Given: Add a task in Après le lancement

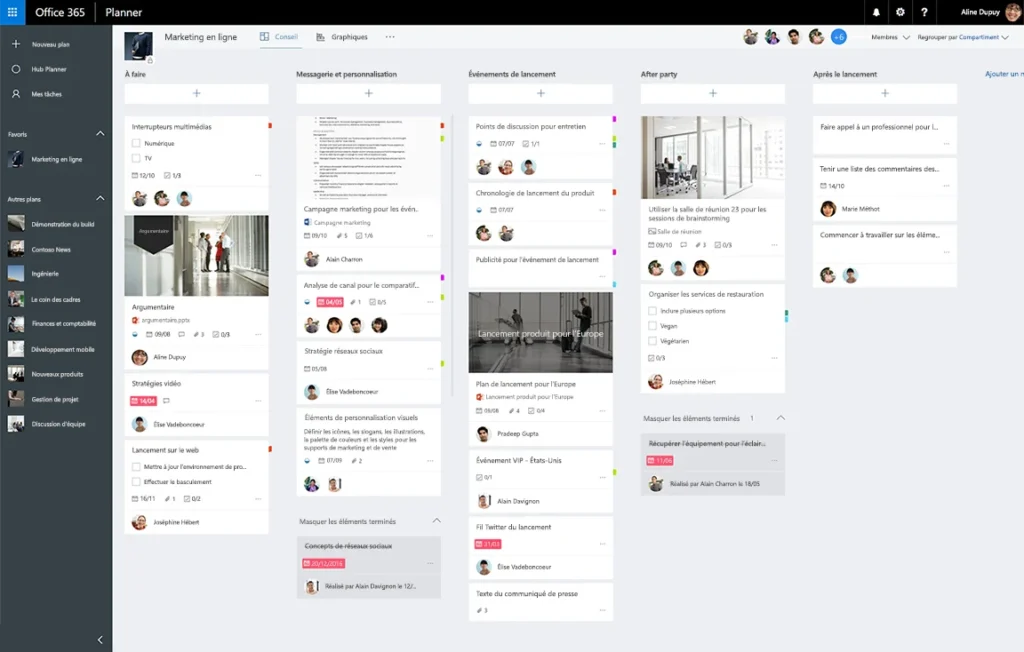Looking at the screenshot, I should click(885, 93).
